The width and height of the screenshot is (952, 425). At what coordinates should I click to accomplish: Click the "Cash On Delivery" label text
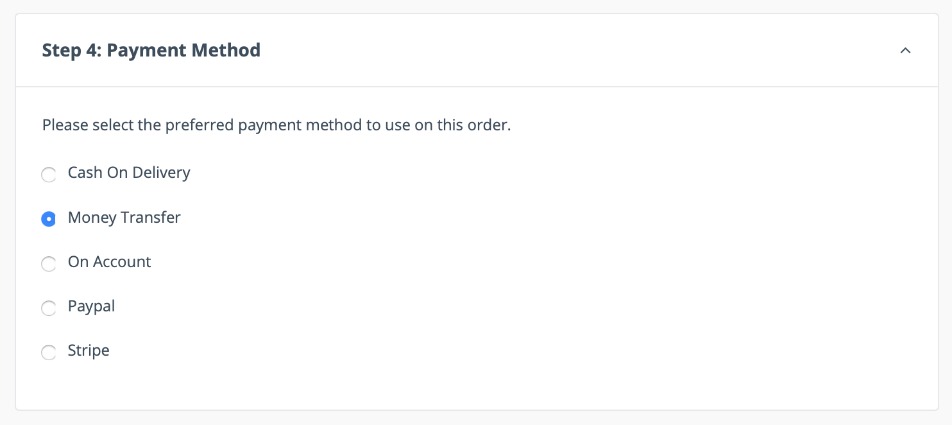click(128, 172)
